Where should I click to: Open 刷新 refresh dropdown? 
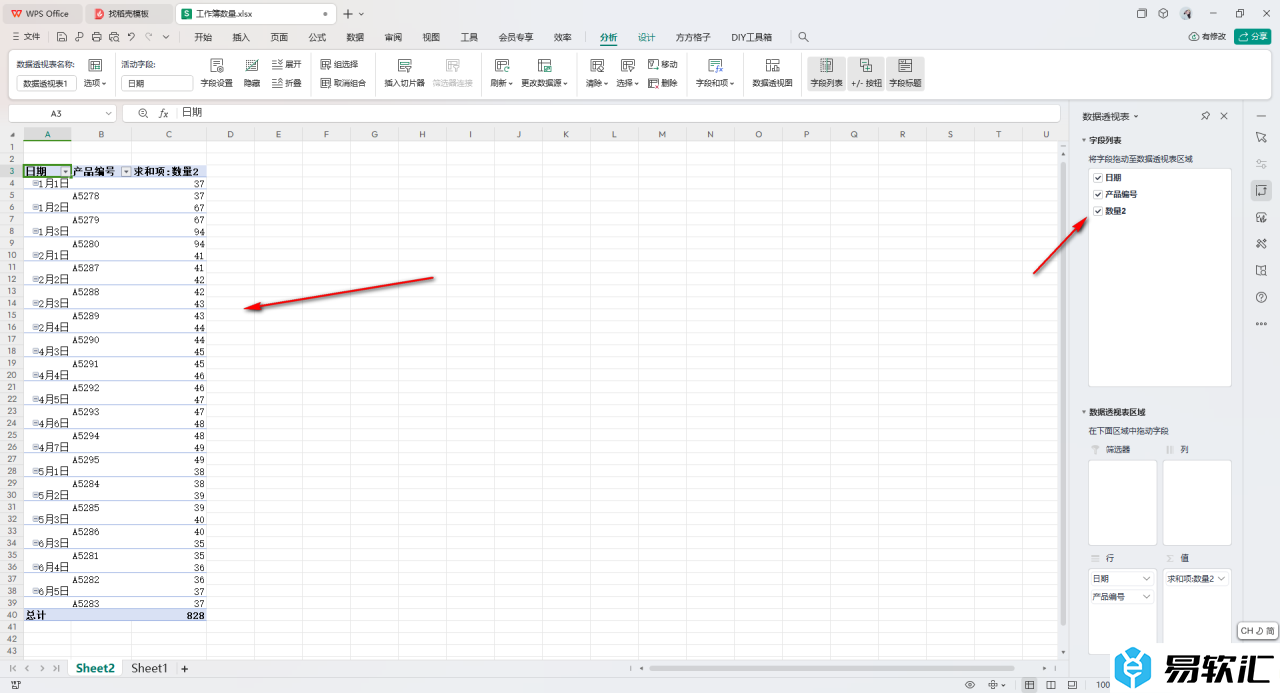click(x=502, y=83)
